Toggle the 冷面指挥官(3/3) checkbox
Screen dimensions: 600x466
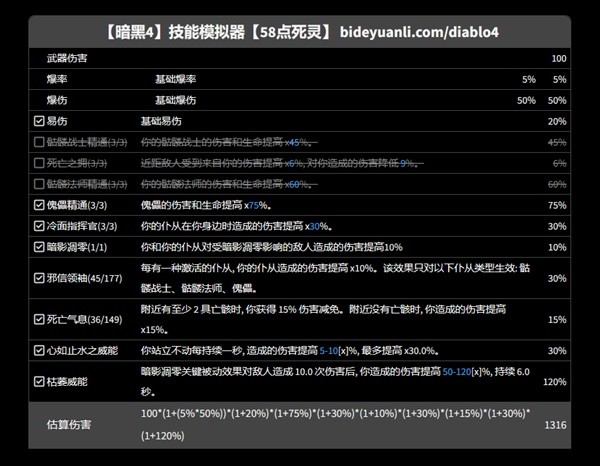click(x=39, y=226)
